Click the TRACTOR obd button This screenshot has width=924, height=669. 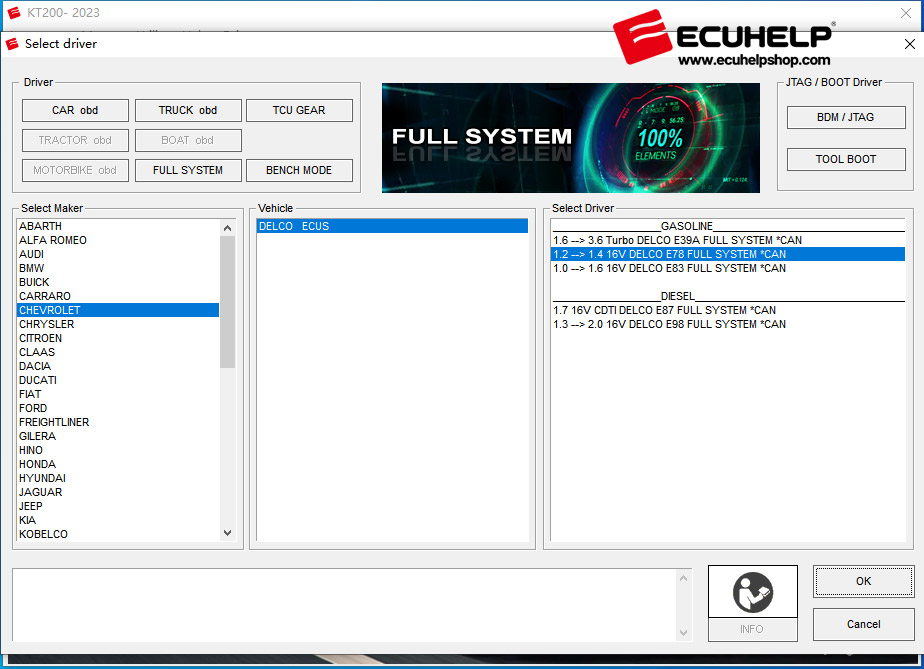pyautogui.click(x=75, y=140)
